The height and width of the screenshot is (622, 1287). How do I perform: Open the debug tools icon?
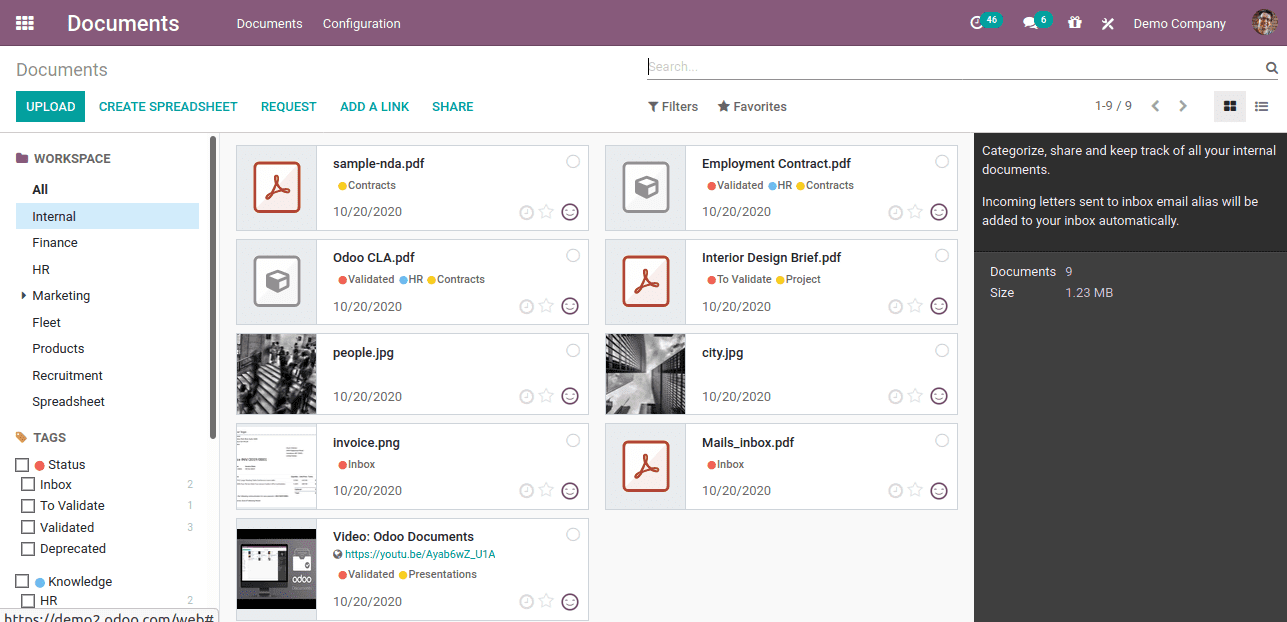pyautogui.click(x=1107, y=23)
